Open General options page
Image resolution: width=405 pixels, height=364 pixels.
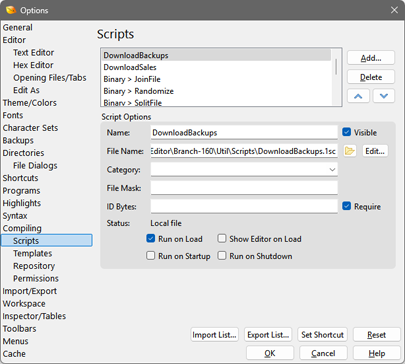(x=18, y=27)
